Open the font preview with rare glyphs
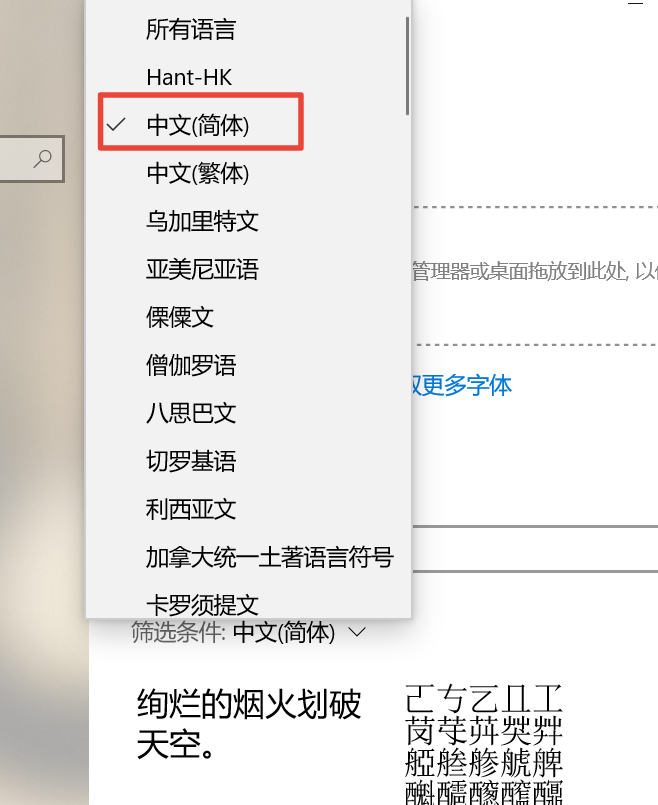The width and height of the screenshot is (658, 805). tap(483, 743)
